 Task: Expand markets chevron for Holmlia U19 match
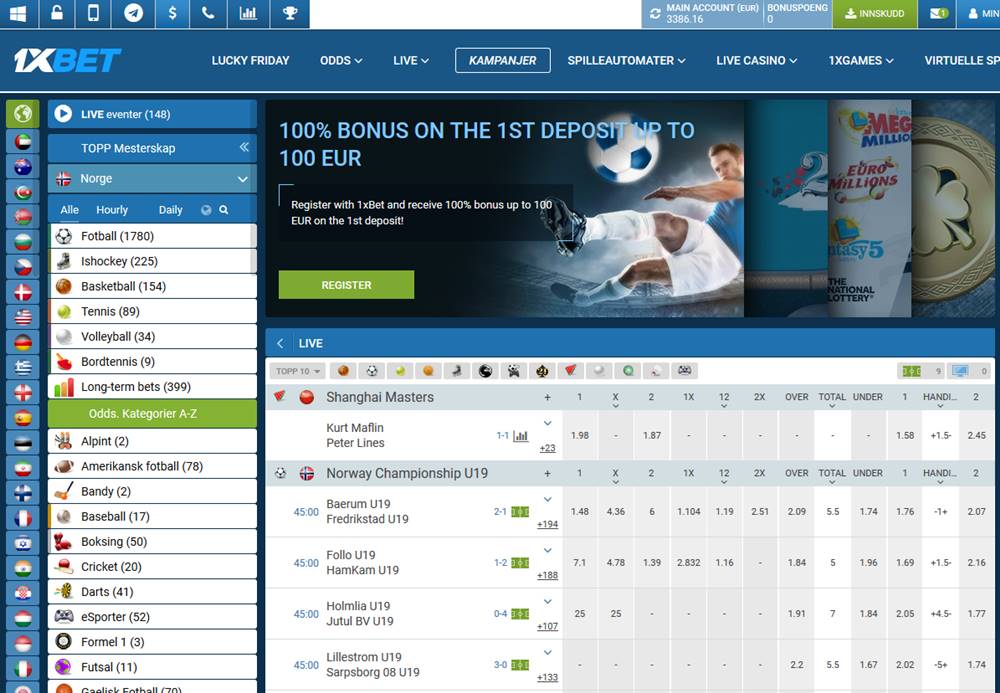[548, 601]
